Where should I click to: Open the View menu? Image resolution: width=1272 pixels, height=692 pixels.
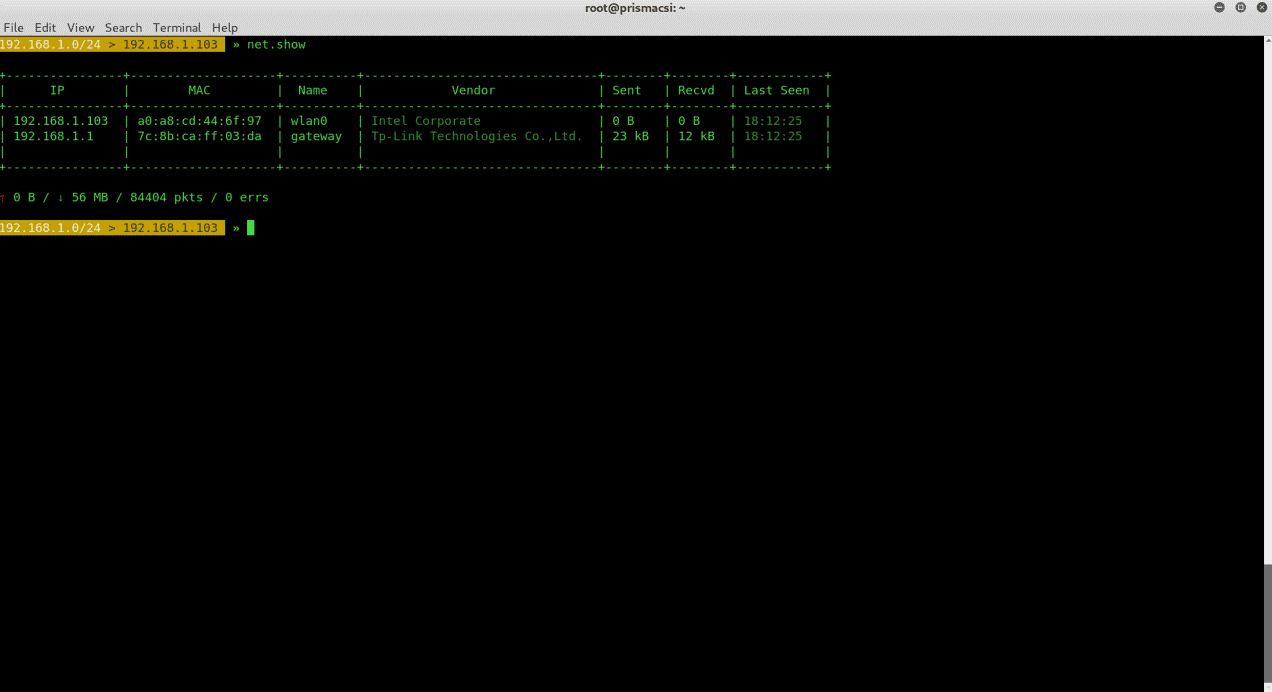[x=80, y=27]
